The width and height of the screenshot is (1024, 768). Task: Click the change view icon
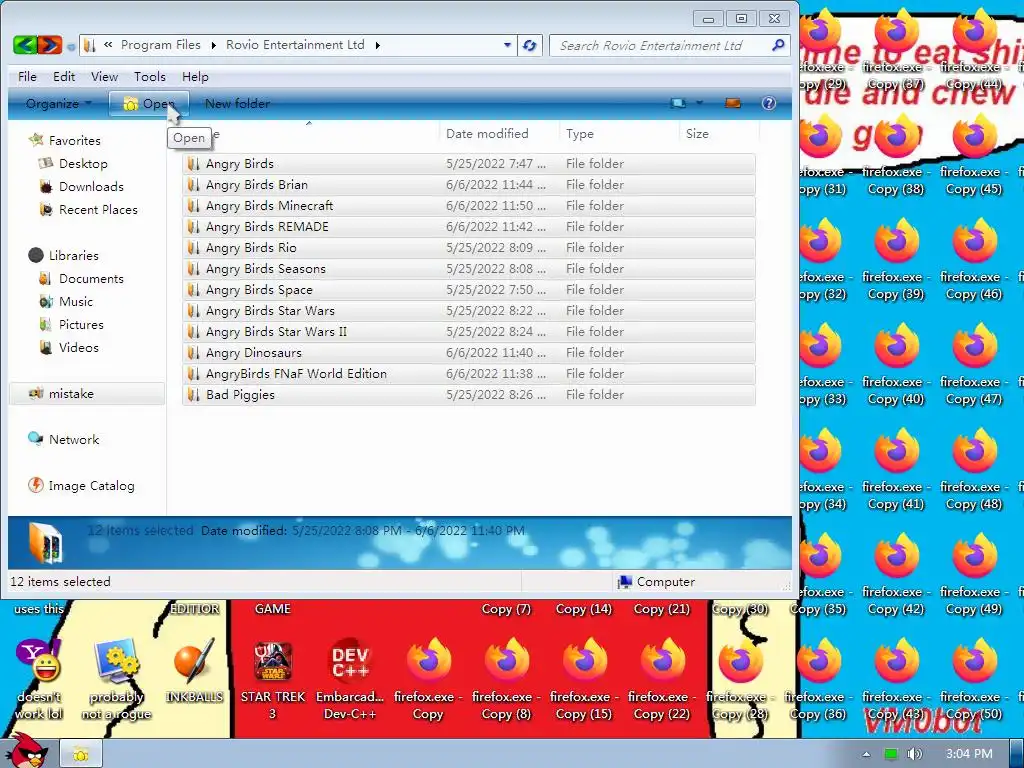coord(678,103)
